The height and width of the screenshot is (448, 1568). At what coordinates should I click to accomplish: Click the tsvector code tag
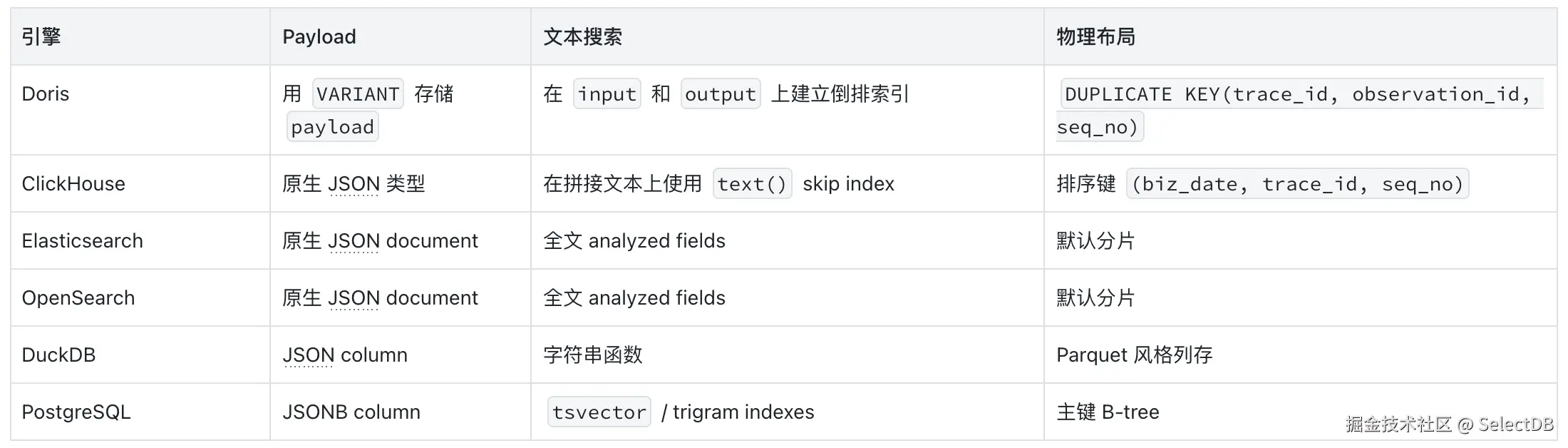coord(599,412)
